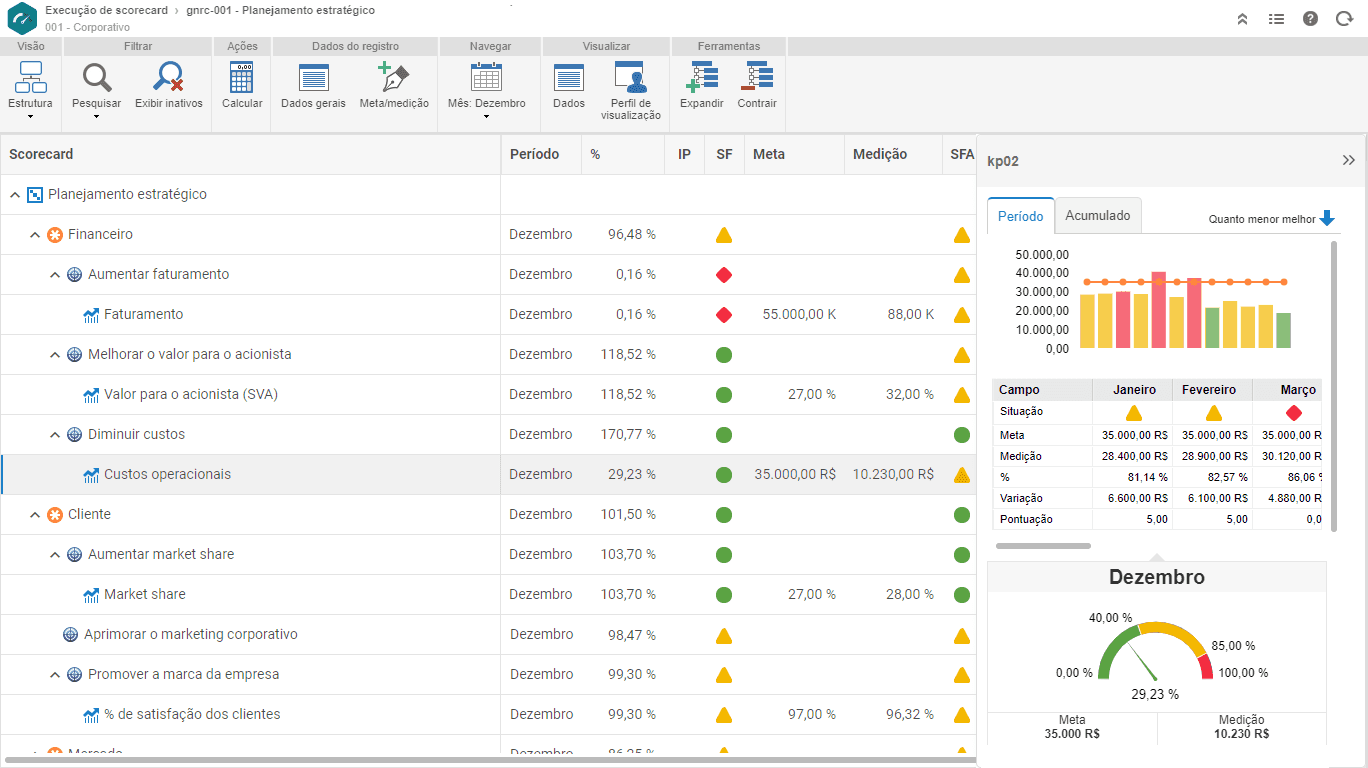Click the blue down arrow 'Quanto menor melhor'

[x=1327, y=218]
